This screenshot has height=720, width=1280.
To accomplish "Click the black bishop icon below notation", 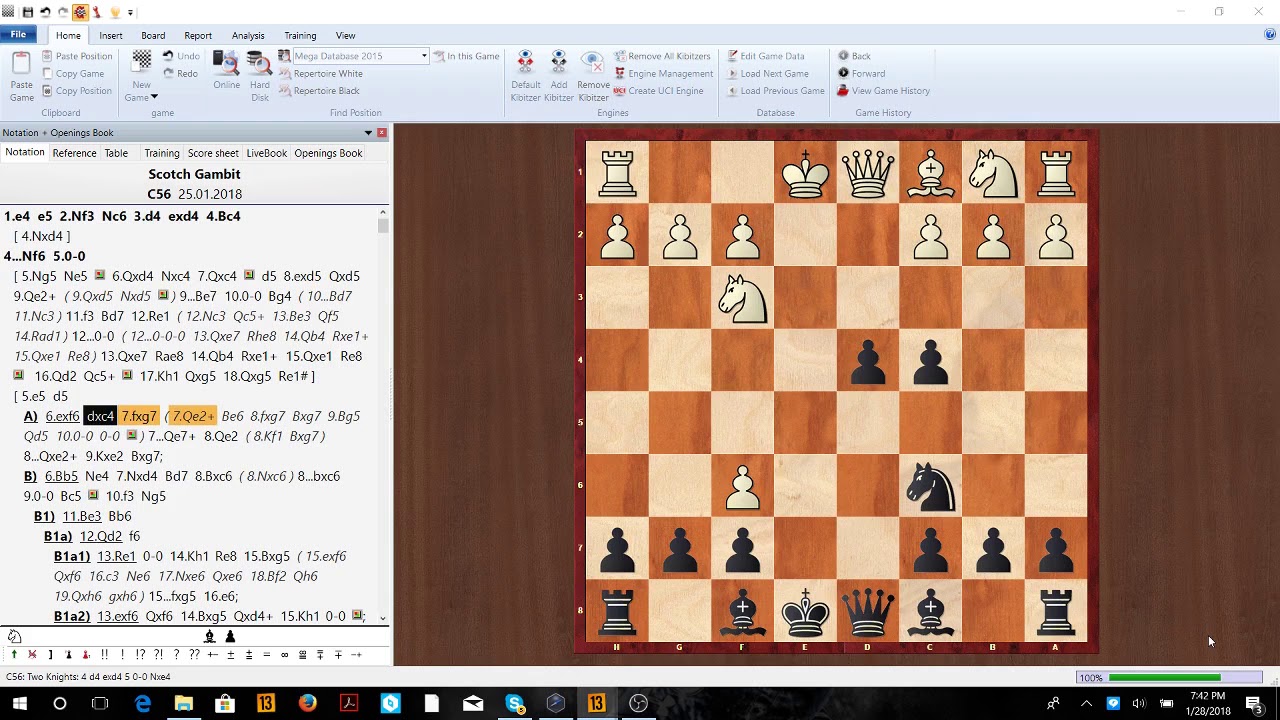I will click(209, 636).
